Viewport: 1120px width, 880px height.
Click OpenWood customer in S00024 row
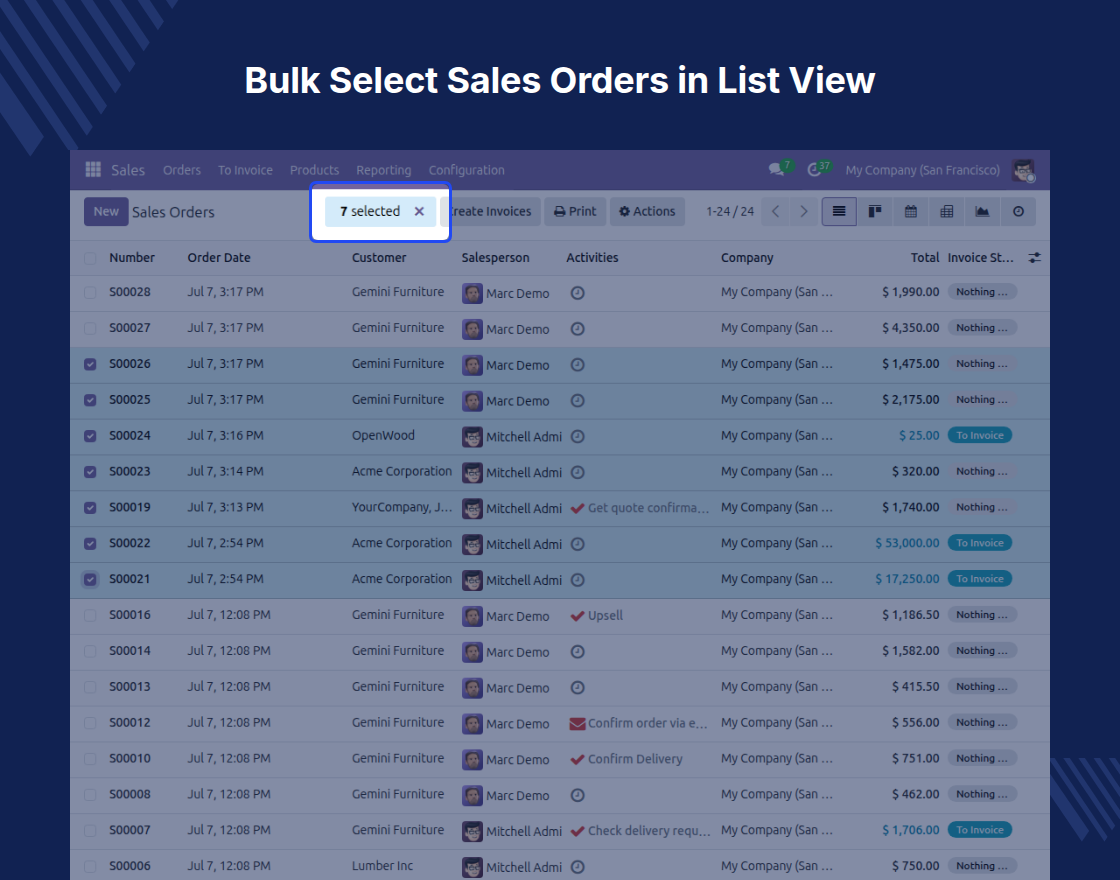tap(383, 436)
